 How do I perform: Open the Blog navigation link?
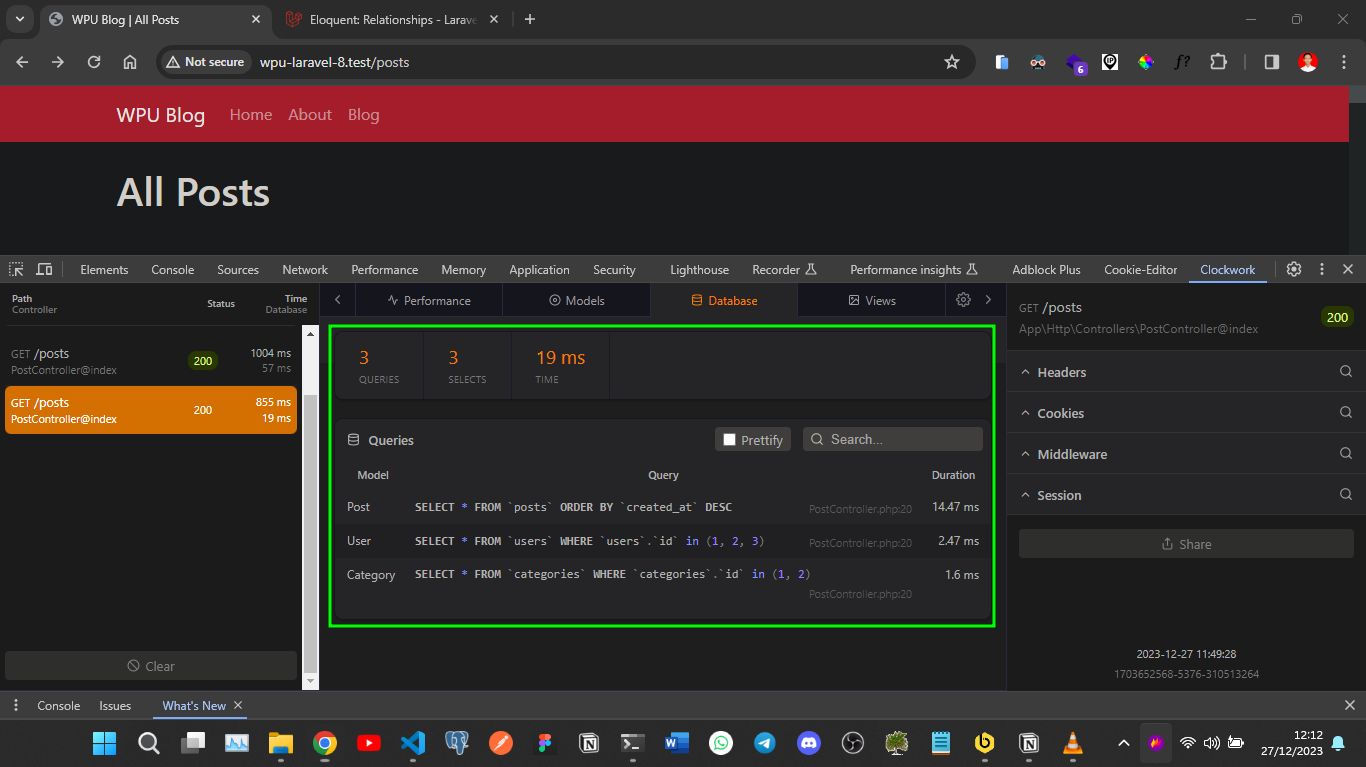tap(363, 114)
